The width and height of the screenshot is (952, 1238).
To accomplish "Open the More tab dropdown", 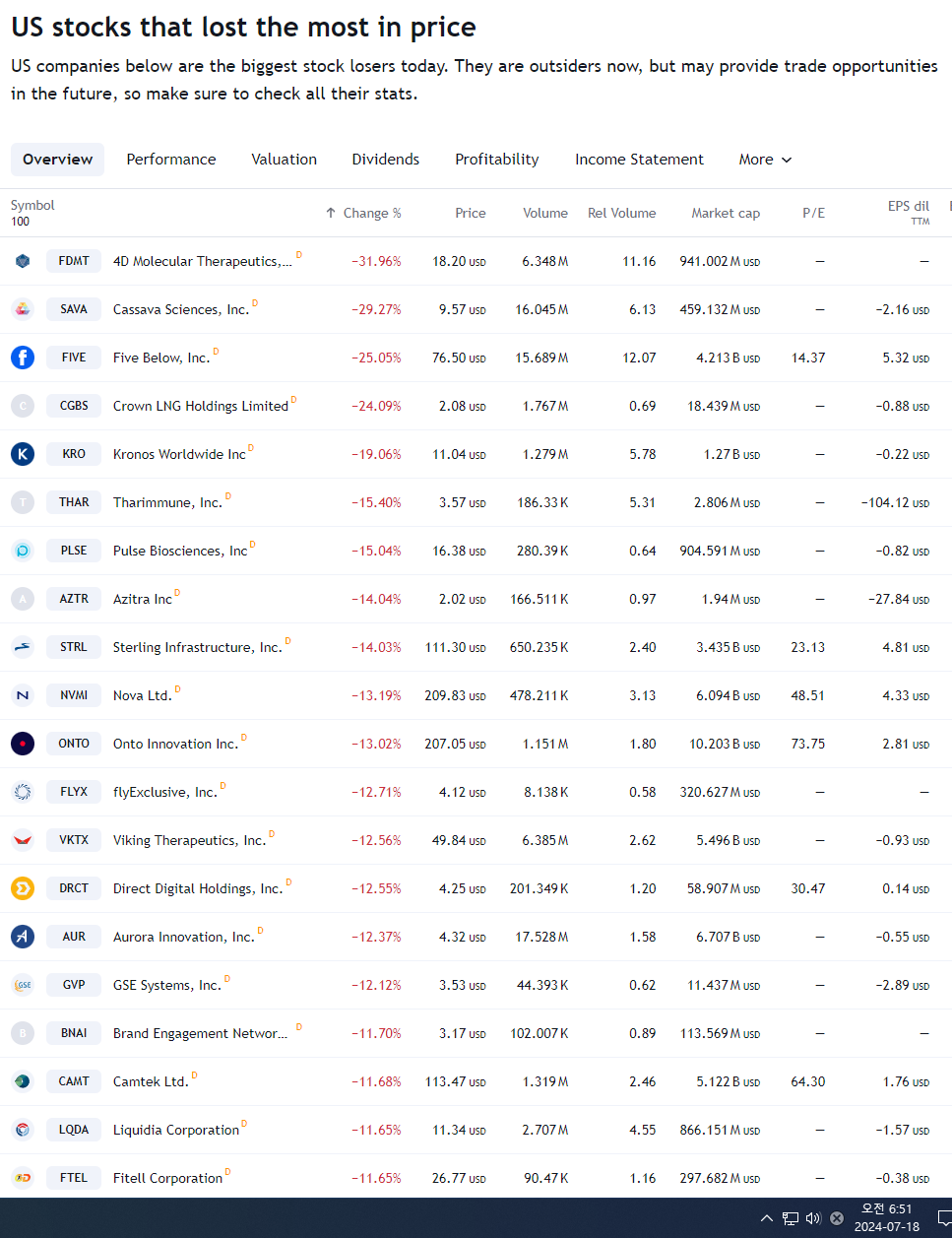I will tap(765, 160).
